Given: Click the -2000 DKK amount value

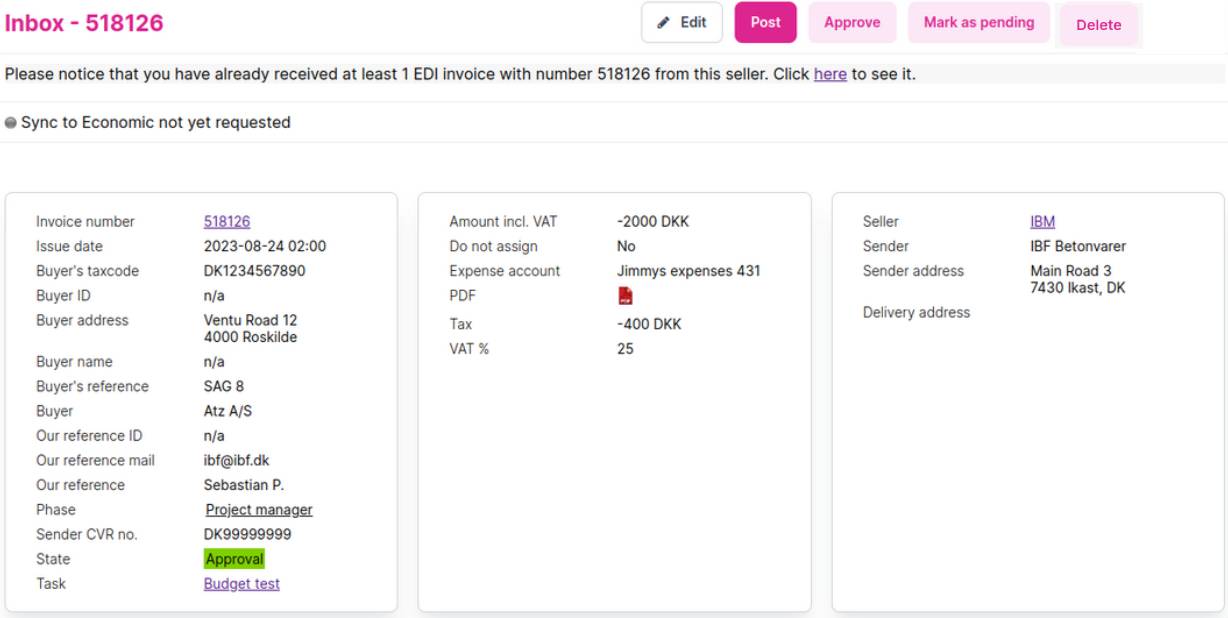Looking at the screenshot, I should [x=653, y=222].
